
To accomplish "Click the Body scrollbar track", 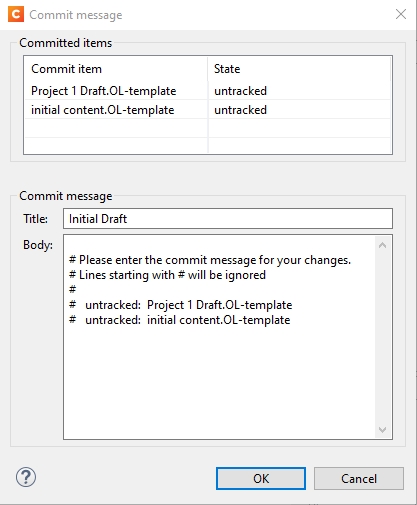I will pos(382,337).
